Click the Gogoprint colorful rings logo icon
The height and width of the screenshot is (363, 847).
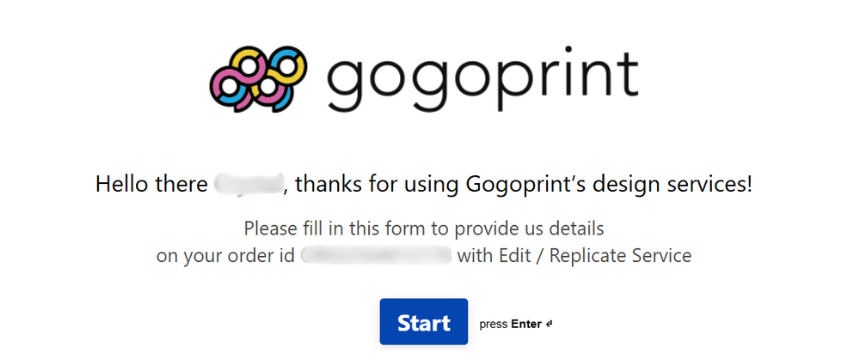pos(258,79)
